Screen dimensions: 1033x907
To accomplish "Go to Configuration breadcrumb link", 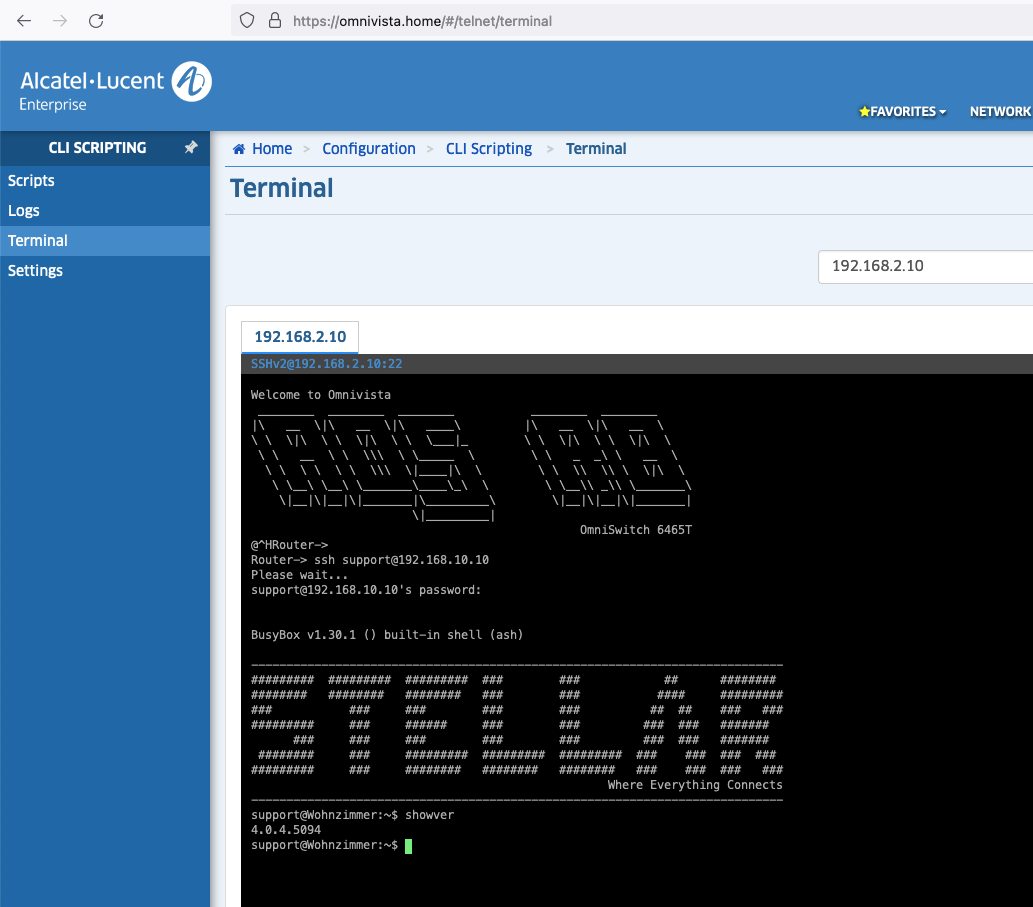I will [368, 149].
